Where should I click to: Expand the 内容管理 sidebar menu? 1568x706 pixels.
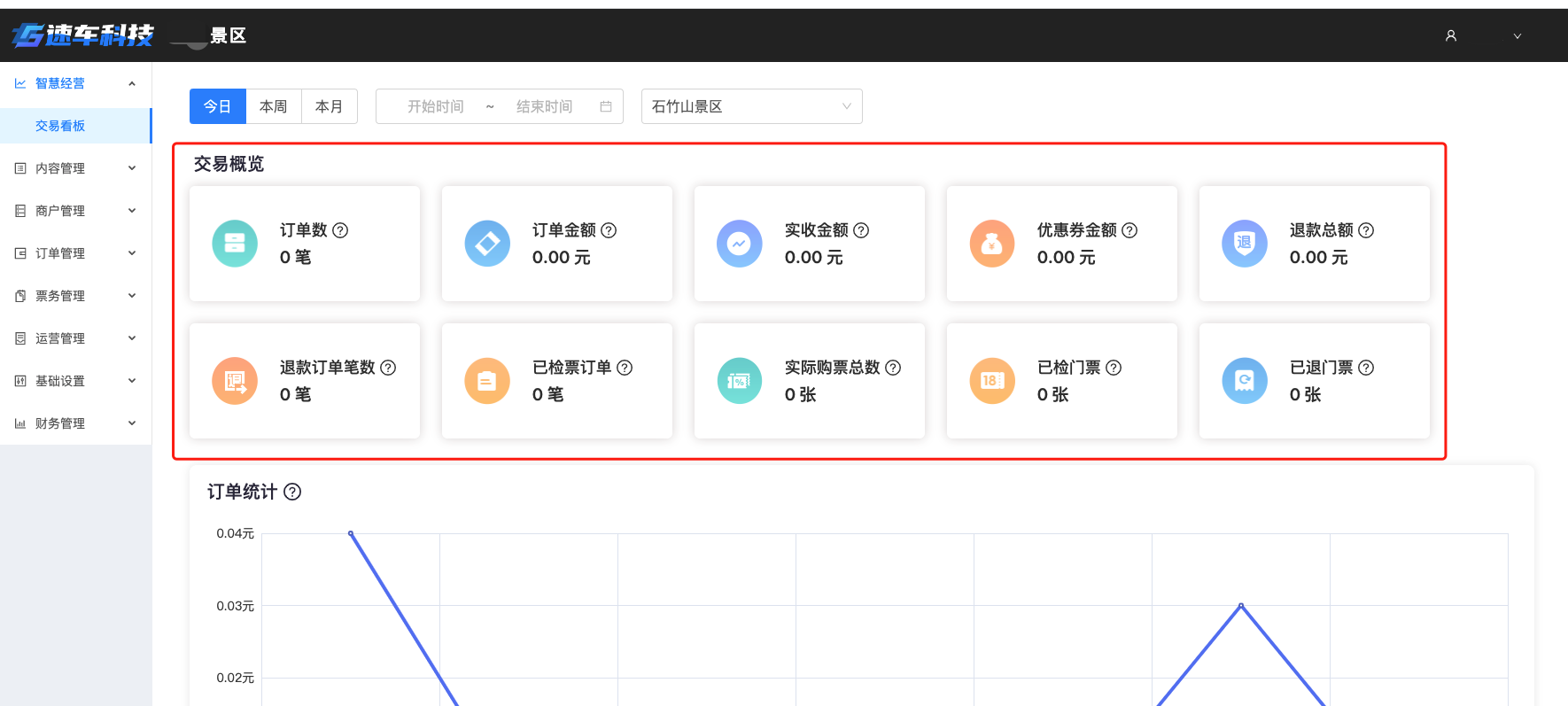coord(132,168)
